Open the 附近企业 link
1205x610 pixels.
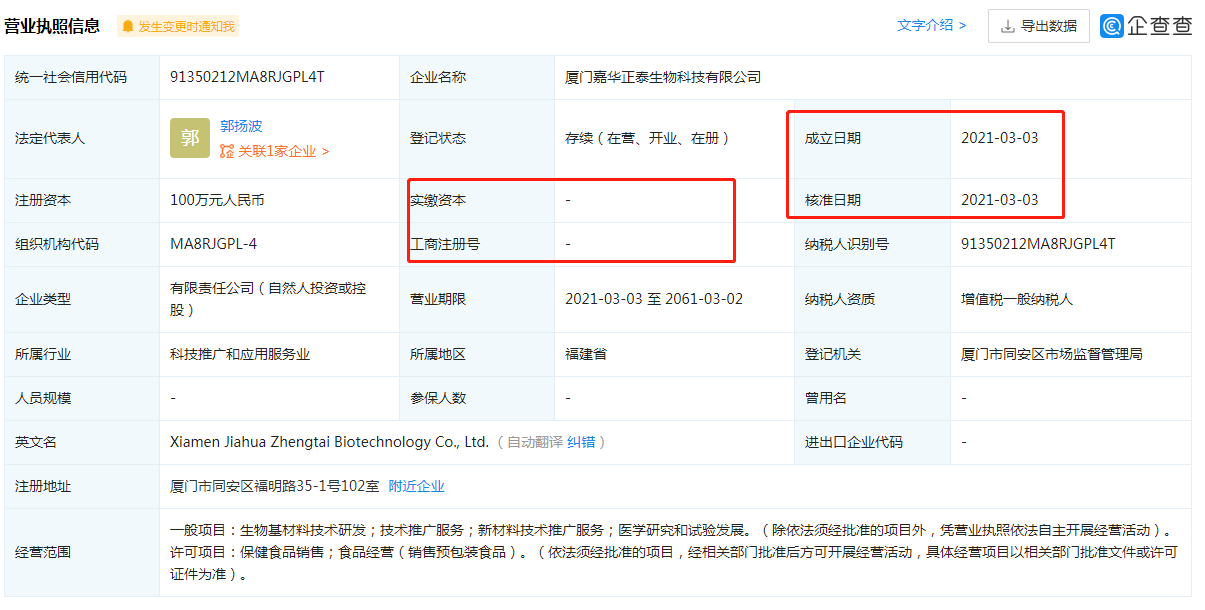coord(416,486)
